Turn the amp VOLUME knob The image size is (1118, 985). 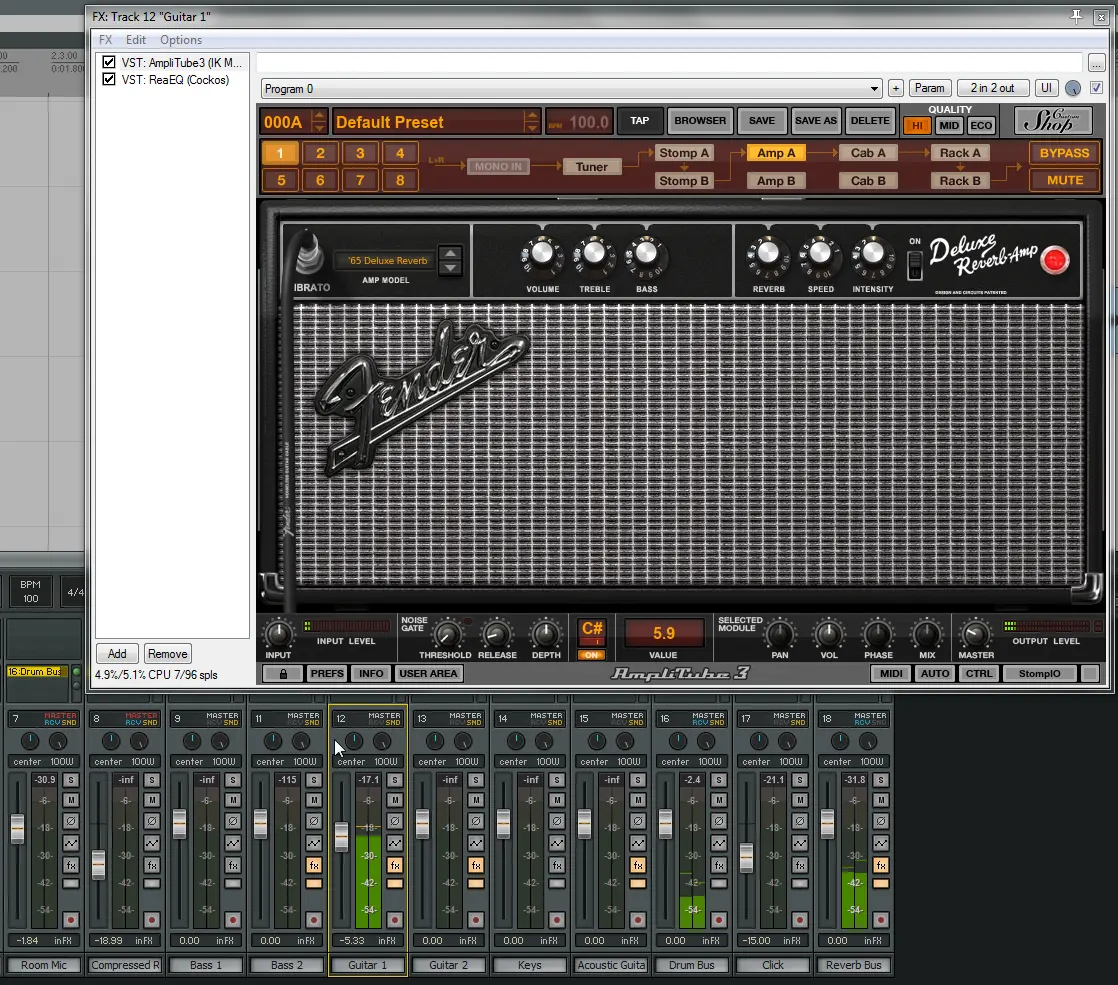coord(542,253)
